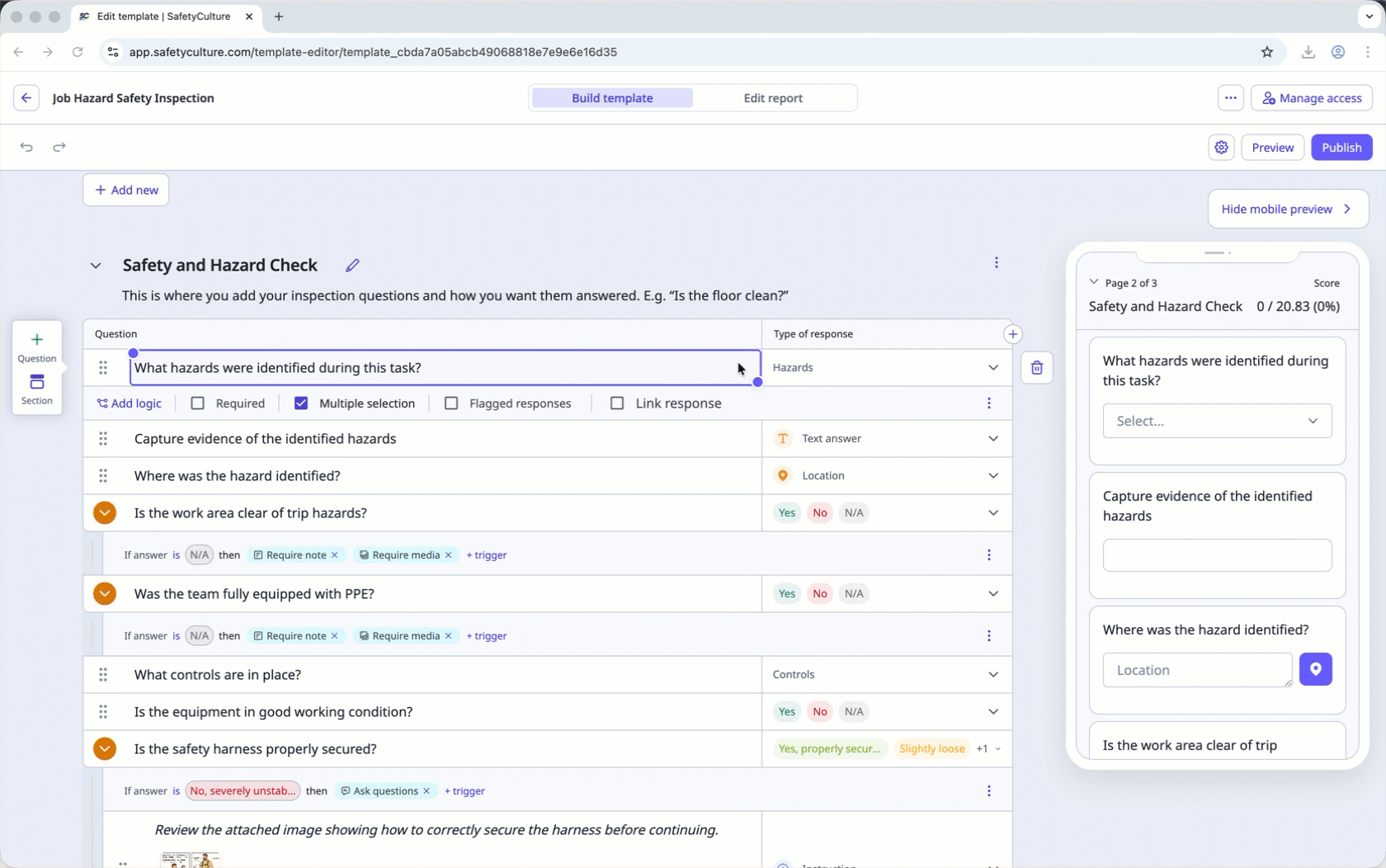This screenshot has width=1386, height=868.
Task: Edit the Safety and Hazard Check title
Action: [x=352, y=265]
